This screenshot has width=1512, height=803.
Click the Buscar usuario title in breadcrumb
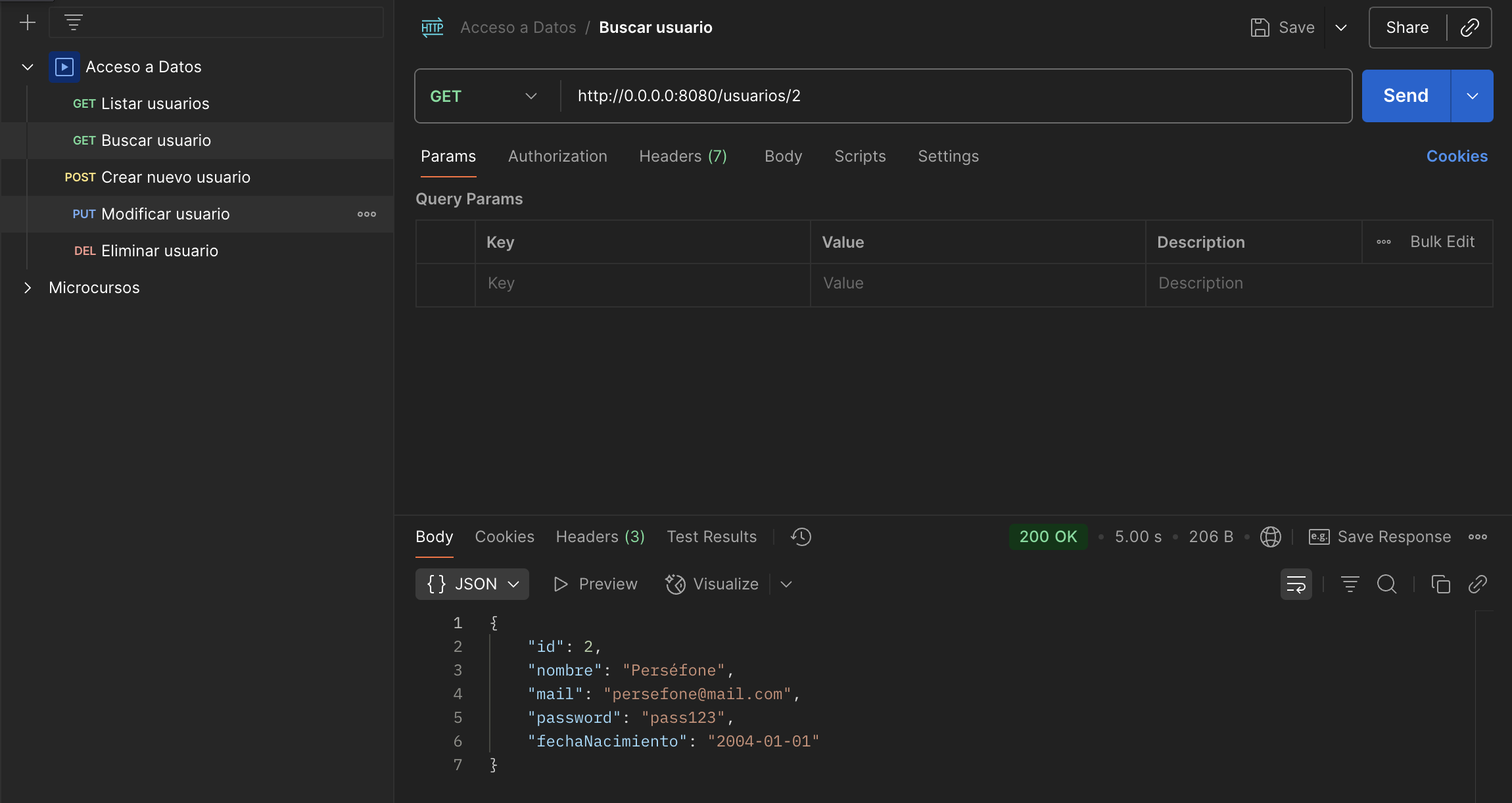point(655,28)
